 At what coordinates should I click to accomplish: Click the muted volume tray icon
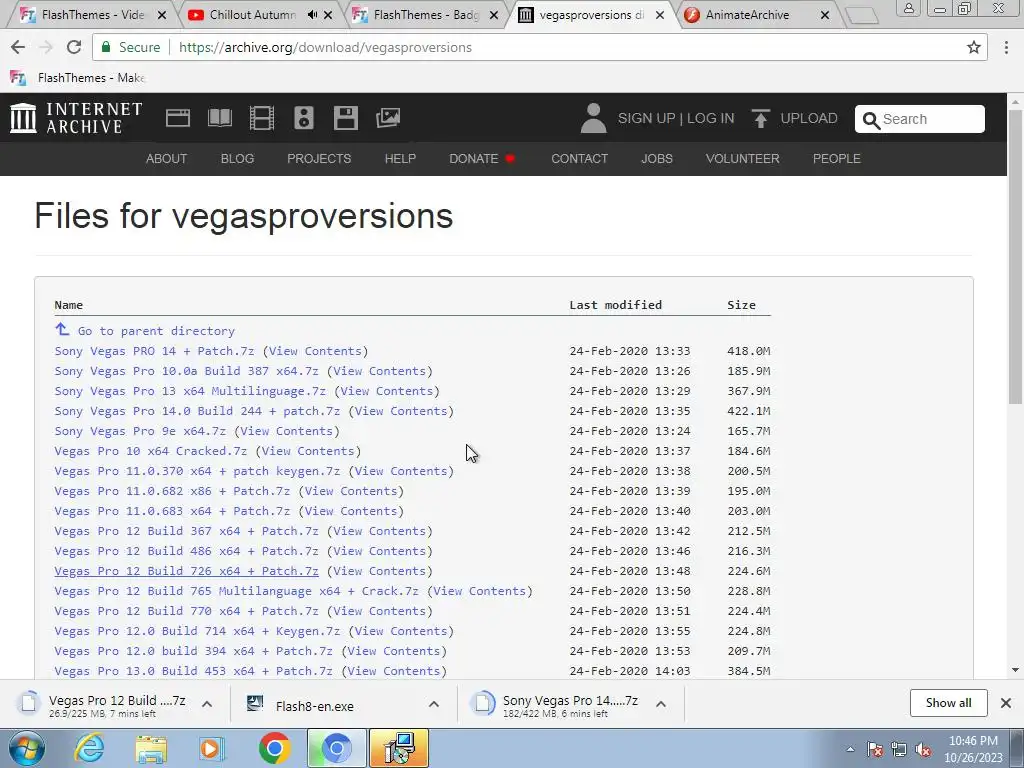[x=923, y=750]
